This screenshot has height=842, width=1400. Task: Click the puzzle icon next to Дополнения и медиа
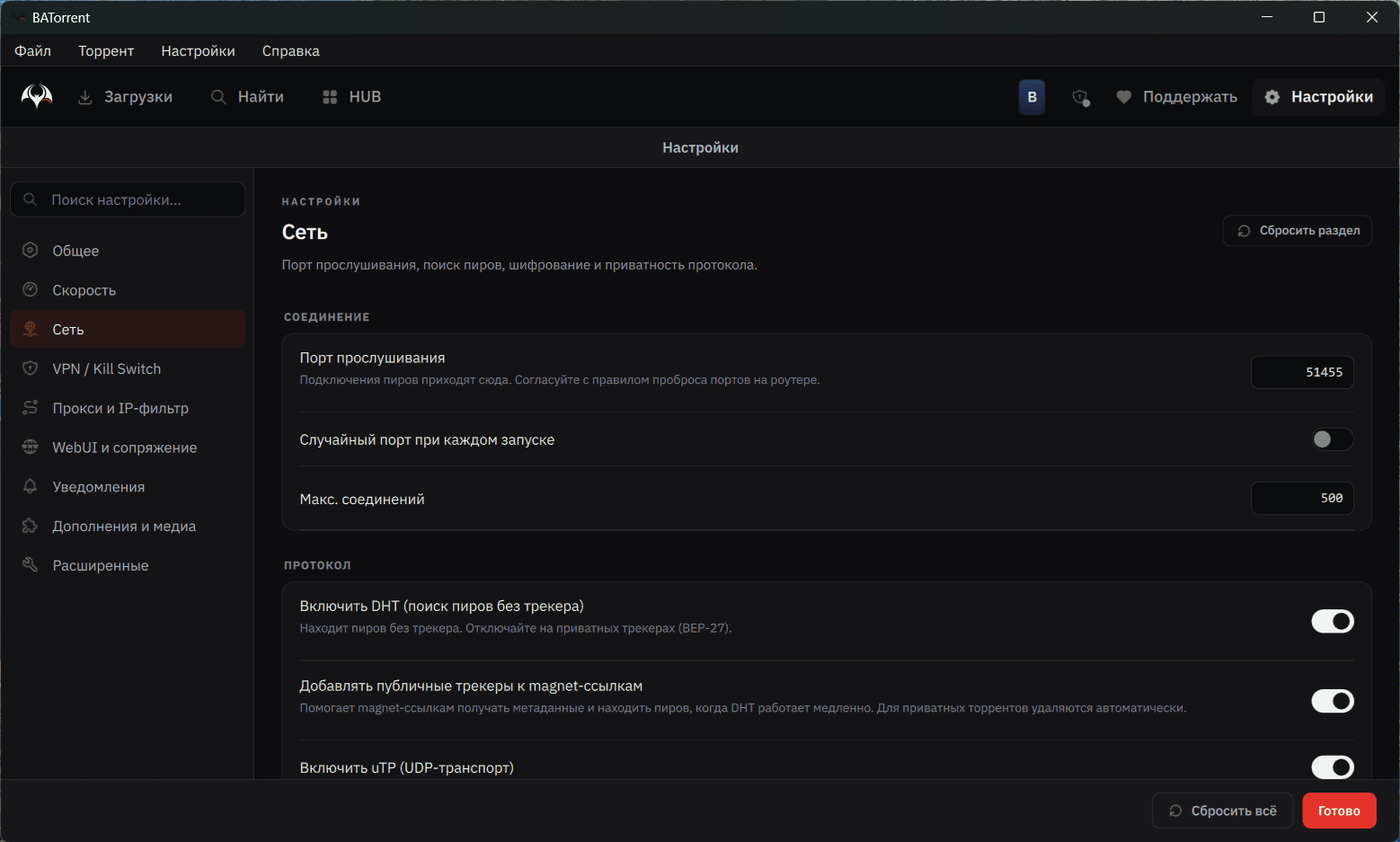pos(31,526)
